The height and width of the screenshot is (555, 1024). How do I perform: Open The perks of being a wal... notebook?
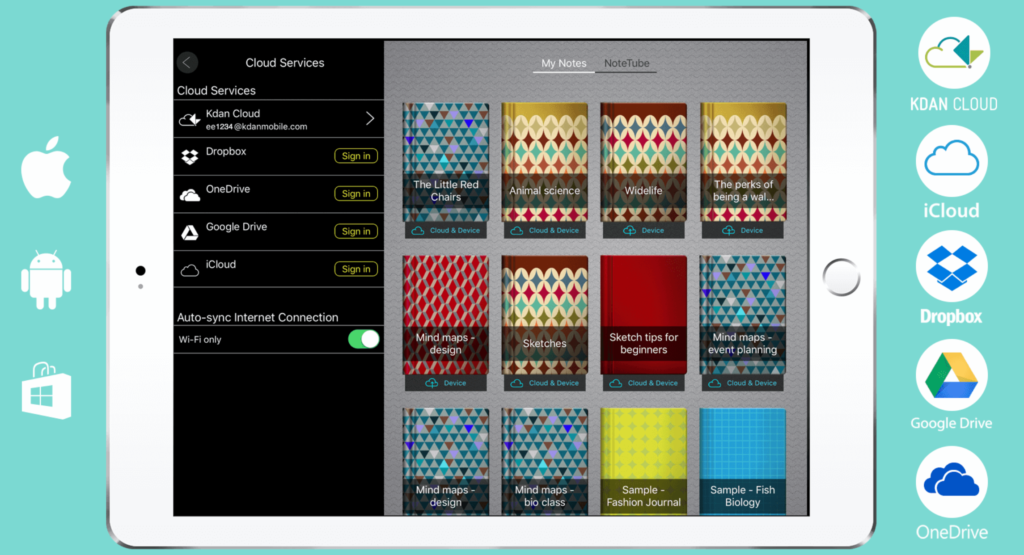(743, 163)
